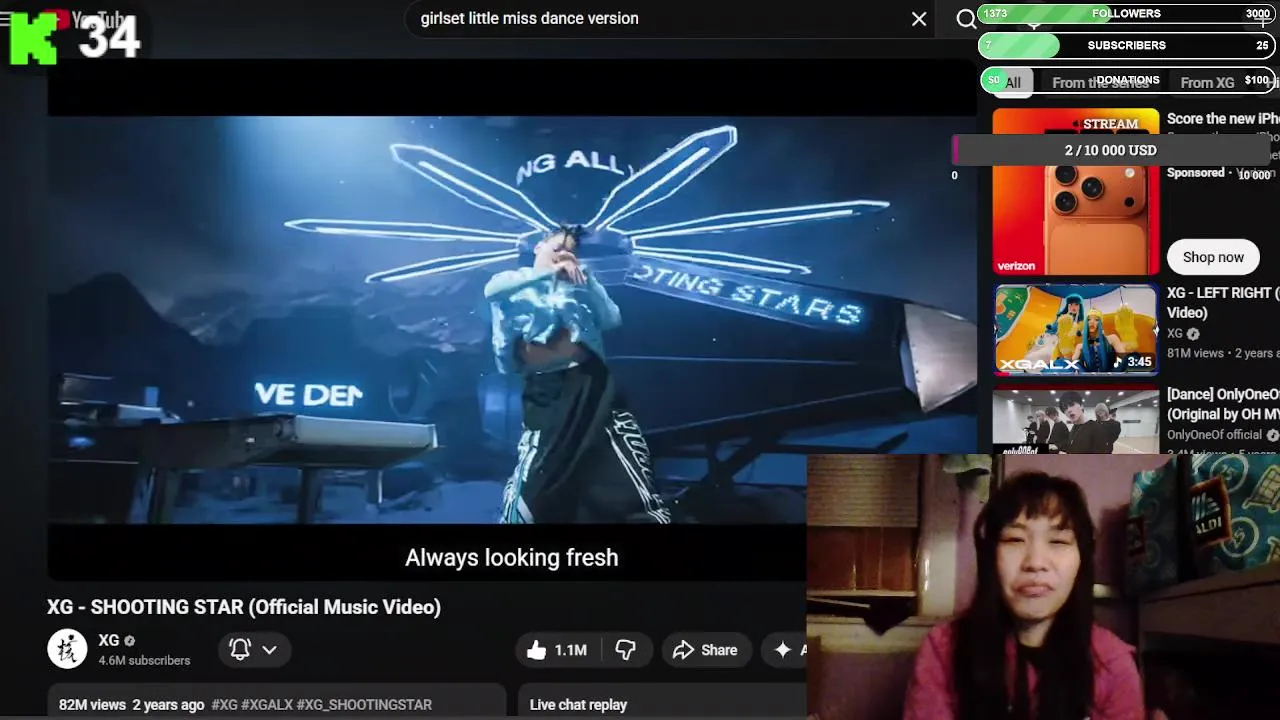The width and height of the screenshot is (1280, 720).
Task: Click the Shop now button
Action: tap(1213, 257)
